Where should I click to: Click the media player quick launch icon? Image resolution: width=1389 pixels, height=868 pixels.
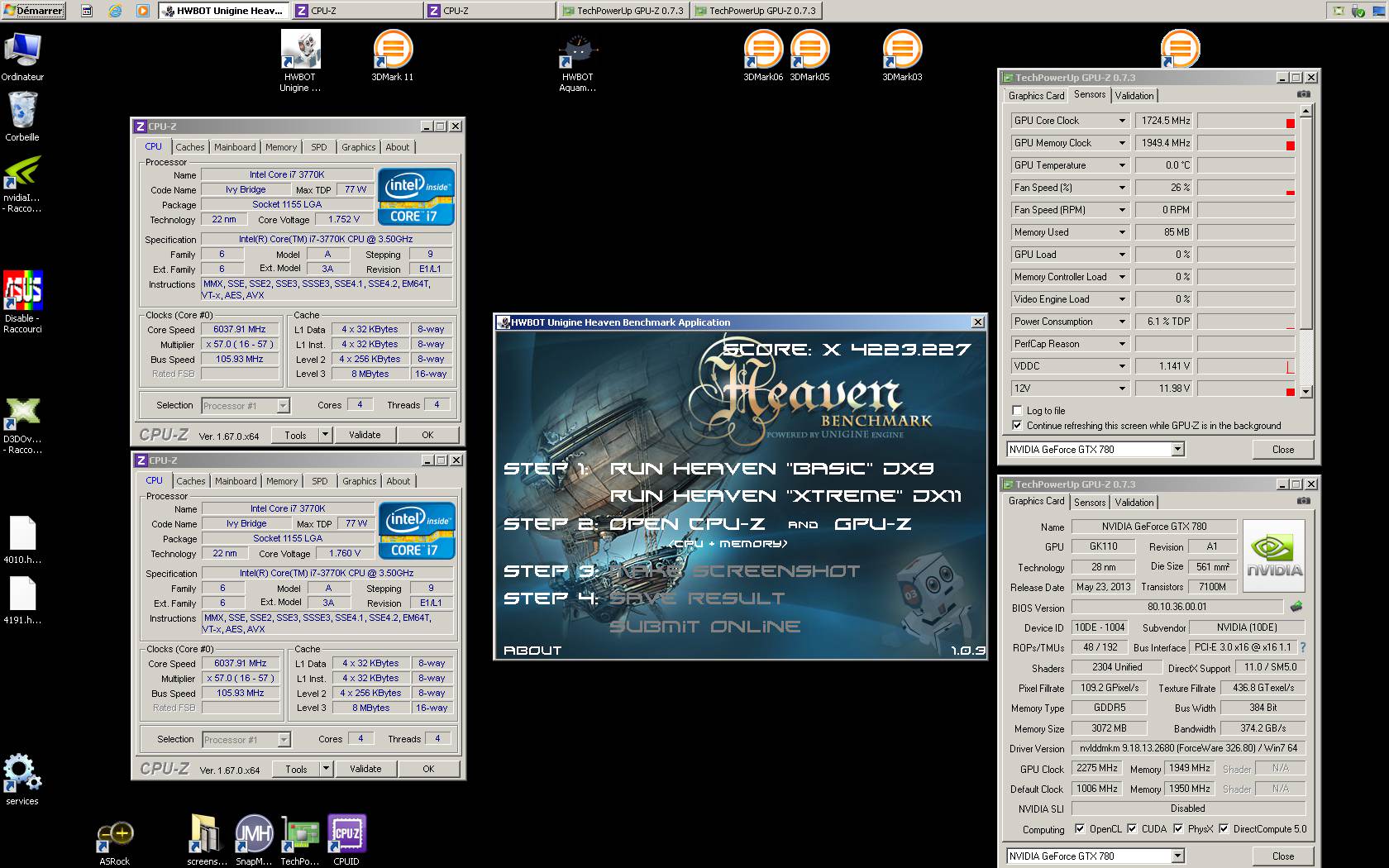(142, 11)
